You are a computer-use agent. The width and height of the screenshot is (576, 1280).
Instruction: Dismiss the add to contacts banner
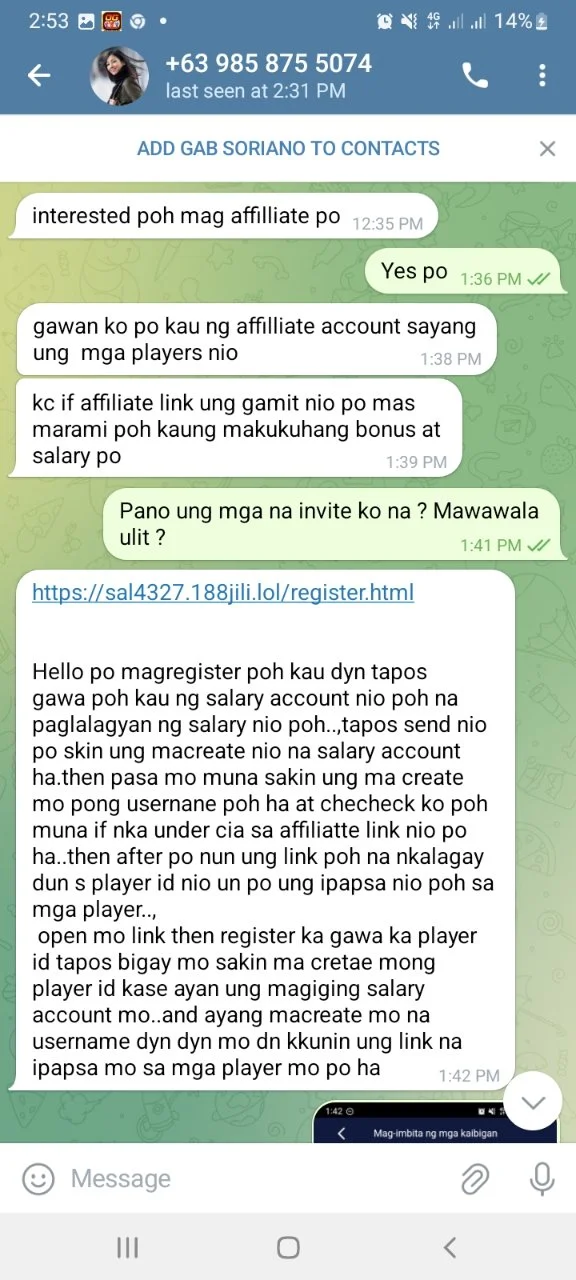pyautogui.click(x=547, y=148)
